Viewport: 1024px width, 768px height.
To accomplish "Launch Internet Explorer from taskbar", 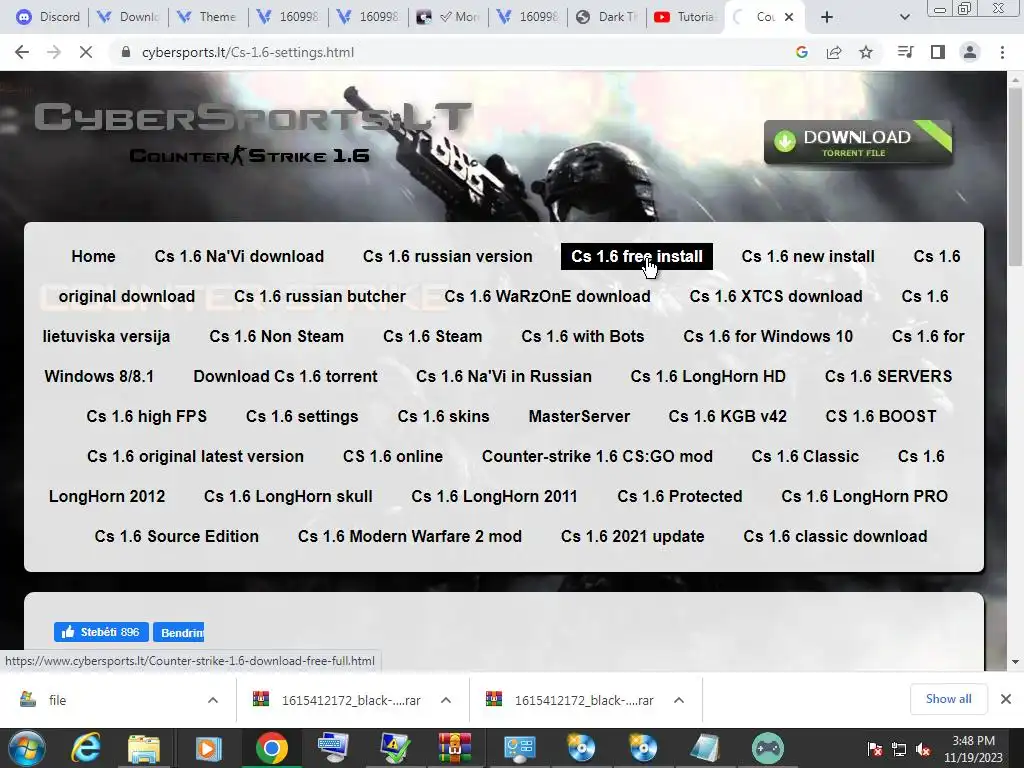I will [86, 748].
